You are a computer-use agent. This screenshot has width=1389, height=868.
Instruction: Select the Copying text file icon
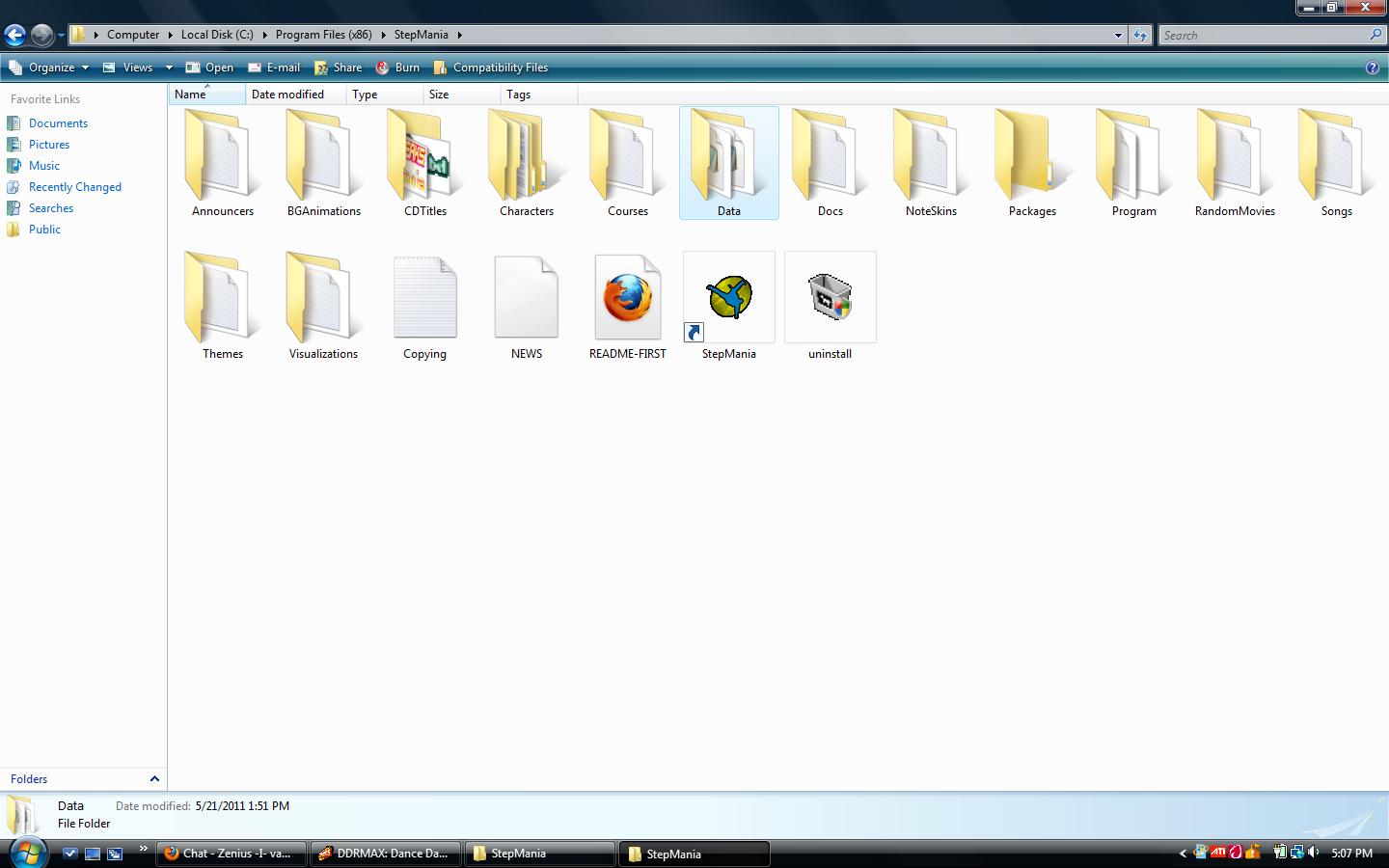[x=424, y=297]
